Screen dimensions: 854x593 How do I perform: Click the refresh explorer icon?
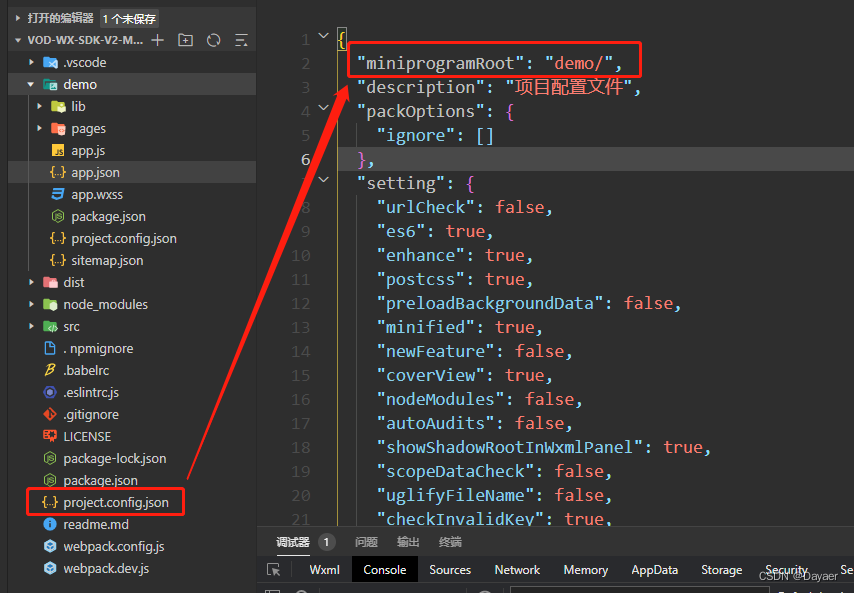[214, 40]
